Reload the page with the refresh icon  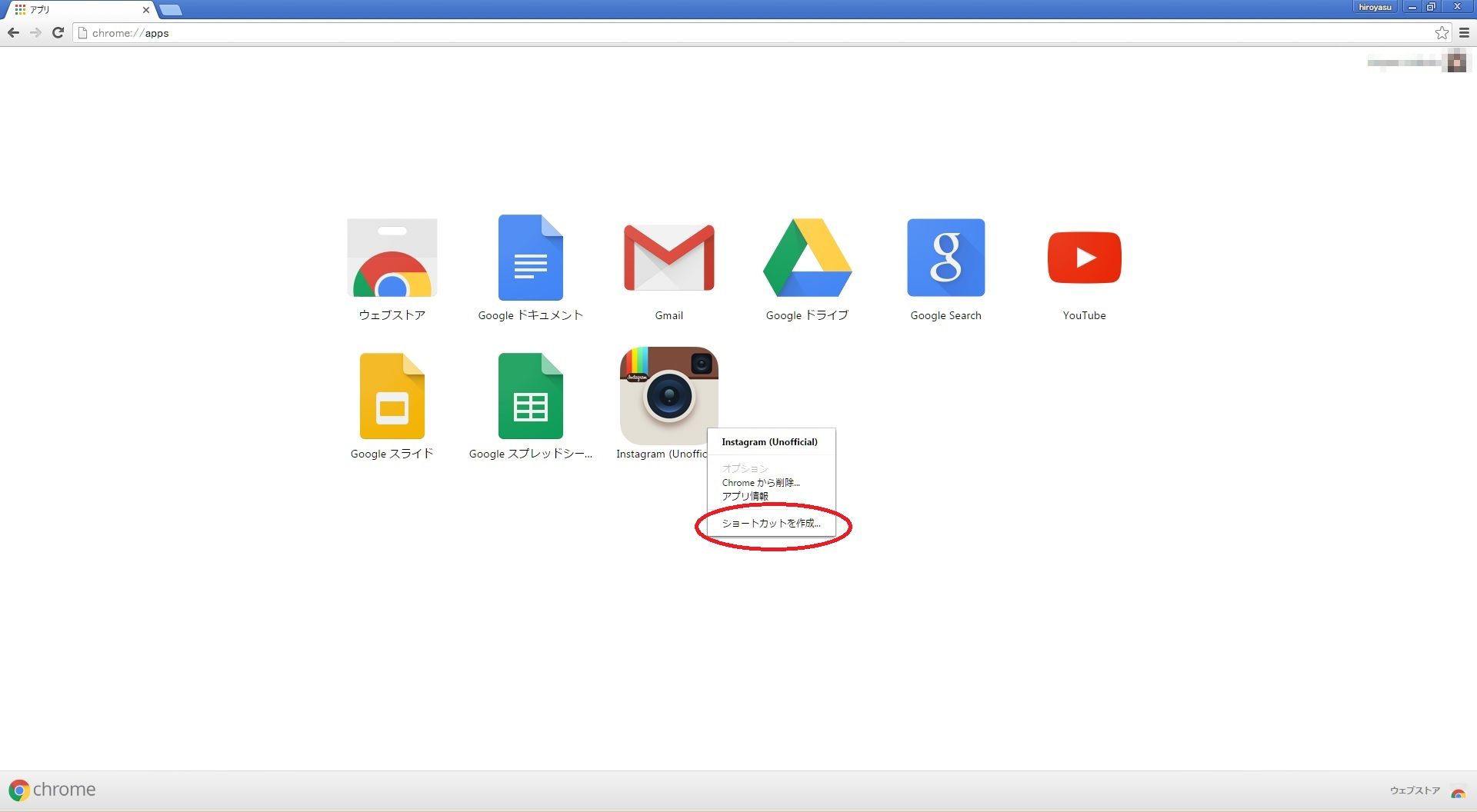pyautogui.click(x=58, y=32)
